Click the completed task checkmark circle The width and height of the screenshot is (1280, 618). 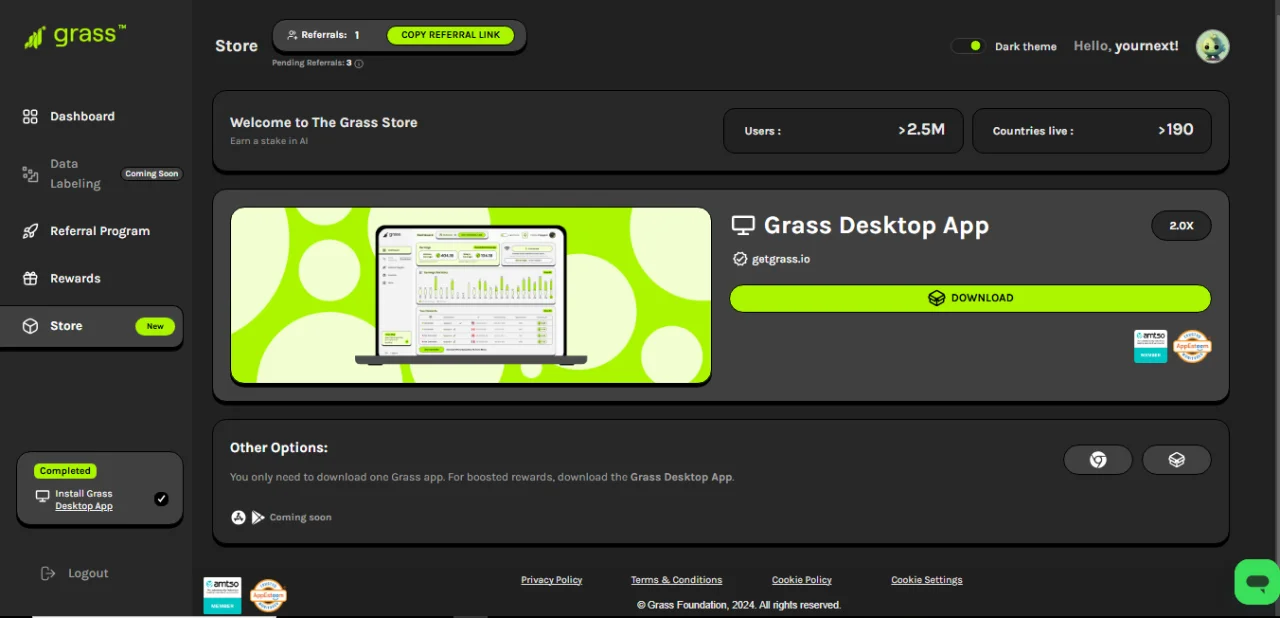click(x=161, y=499)
